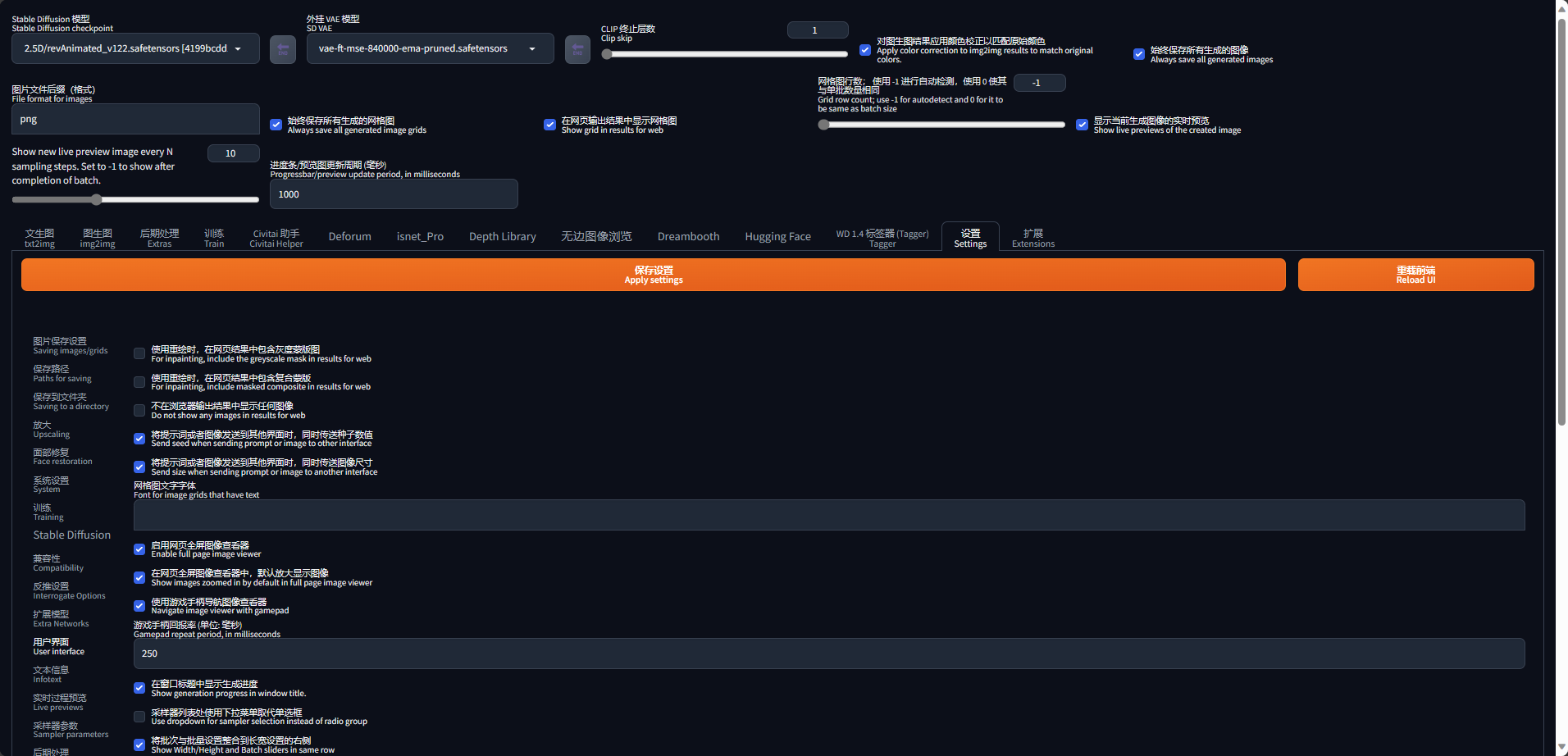Refresh the Stable Diffusion checkpoint list
Screen dimensions: 1568x756
[x=282, y=48]
